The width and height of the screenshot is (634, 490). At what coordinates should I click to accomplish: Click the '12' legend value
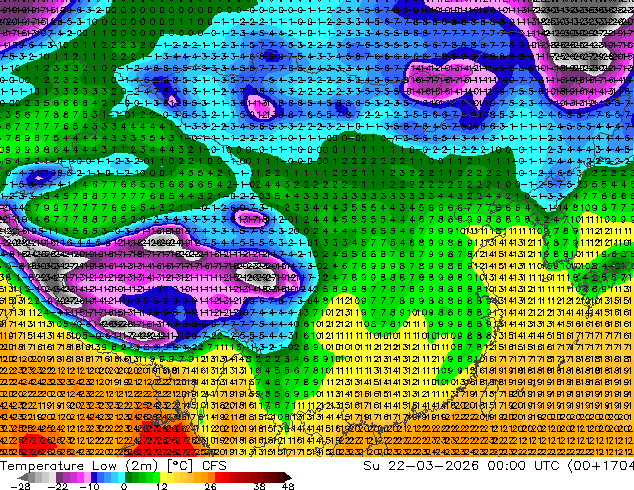[x=162, y=486]
